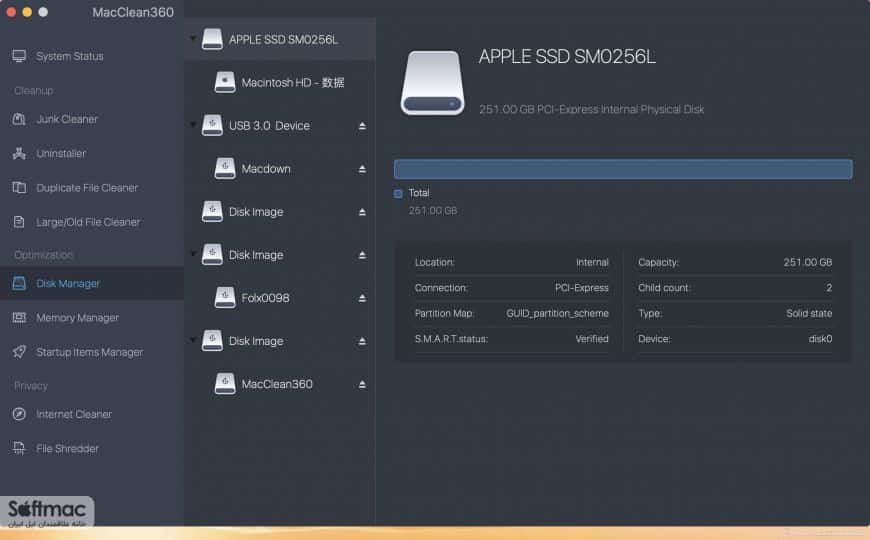Viewport: 870px width, 540px height.
Task: Select the Macdown volume entry
Action: tap(280, 169)
